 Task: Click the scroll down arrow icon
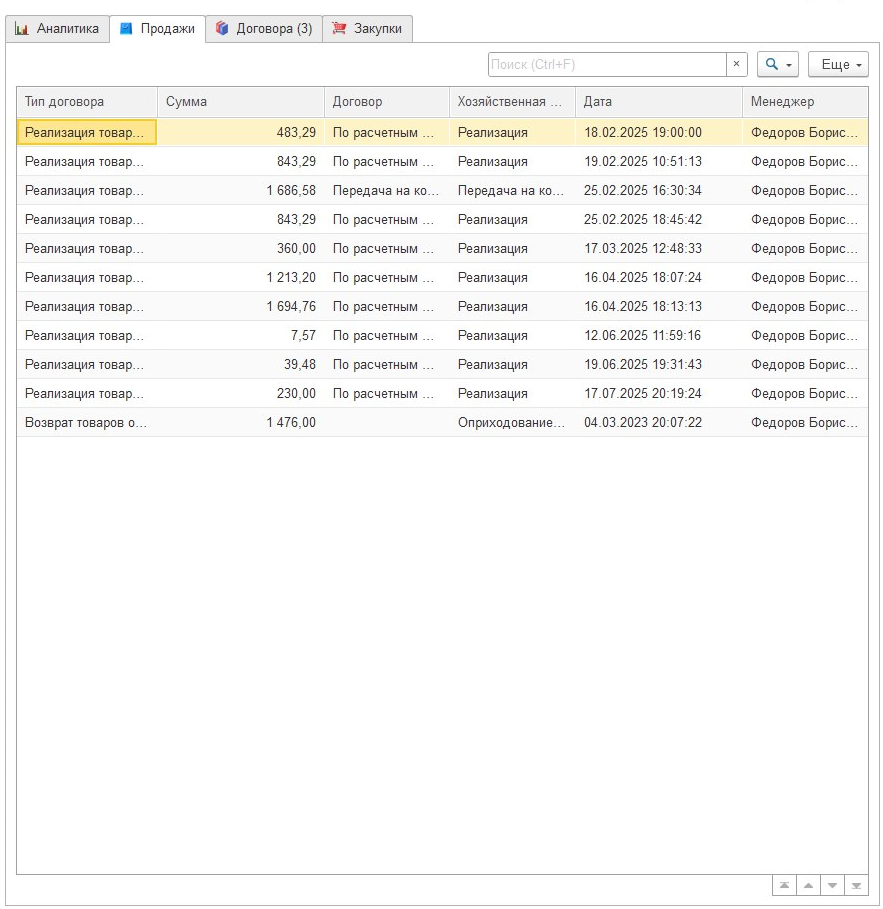832,885
